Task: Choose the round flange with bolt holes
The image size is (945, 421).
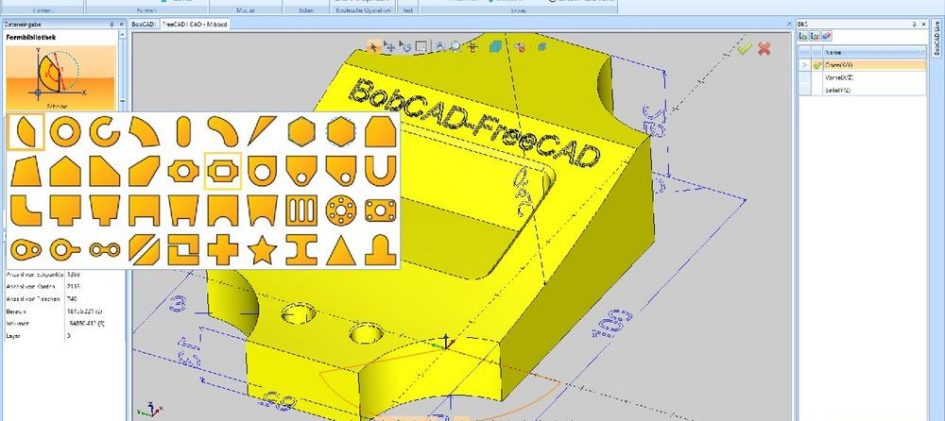Action: tap(341, 210)
